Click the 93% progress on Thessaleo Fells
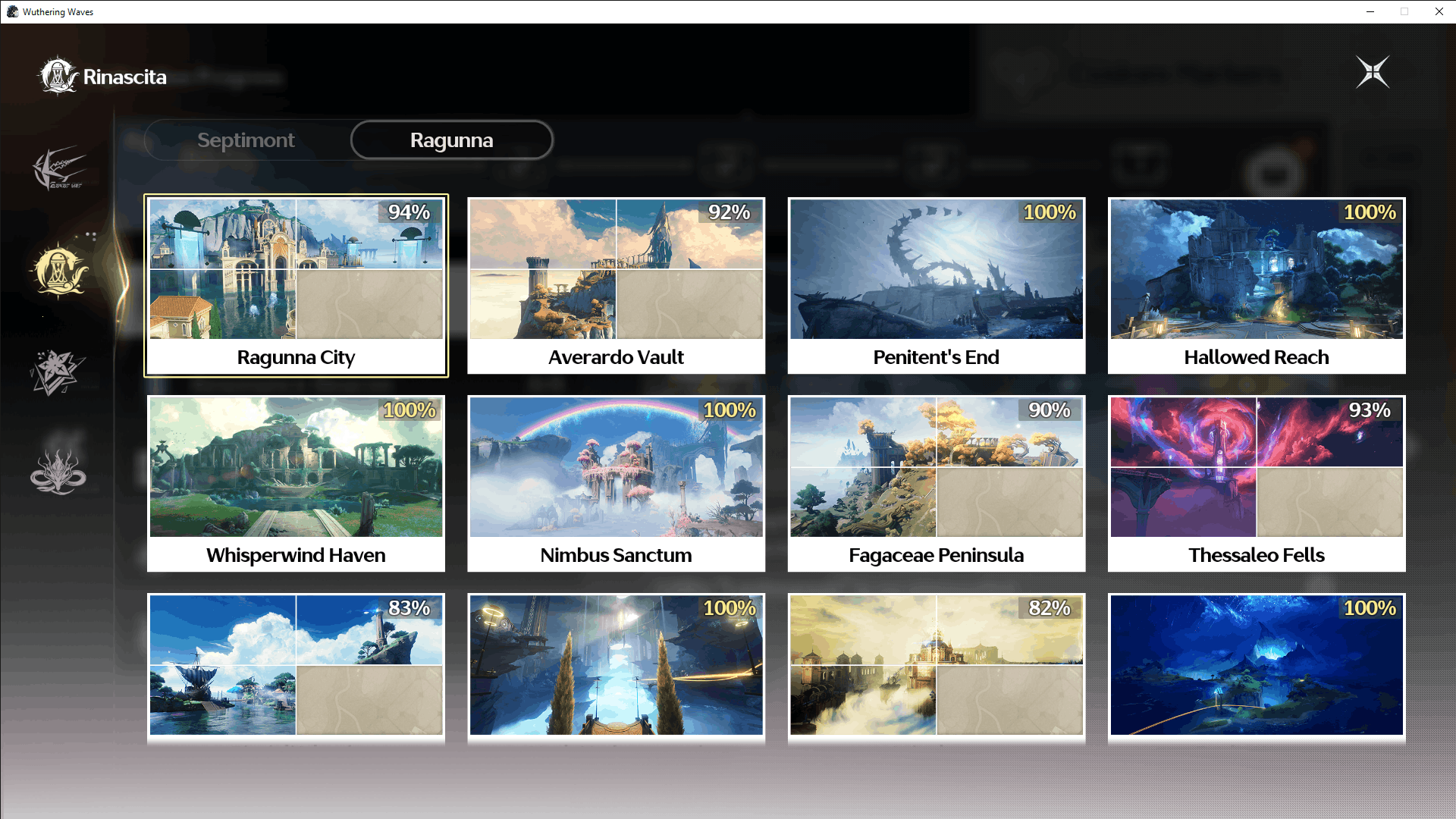1456x819 pixels. coord(1370,410)
